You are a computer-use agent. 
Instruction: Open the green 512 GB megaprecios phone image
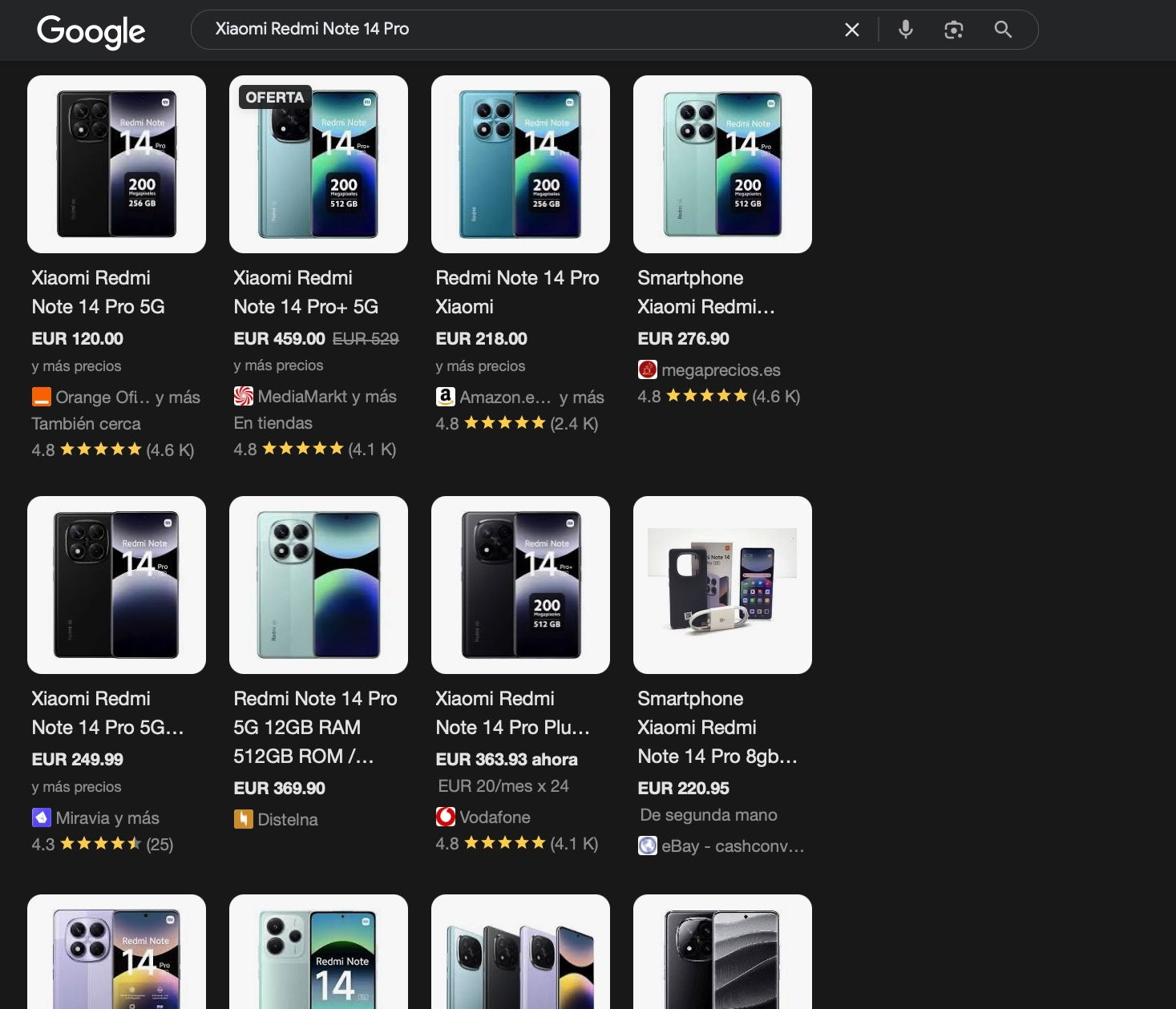pos(722,164)
